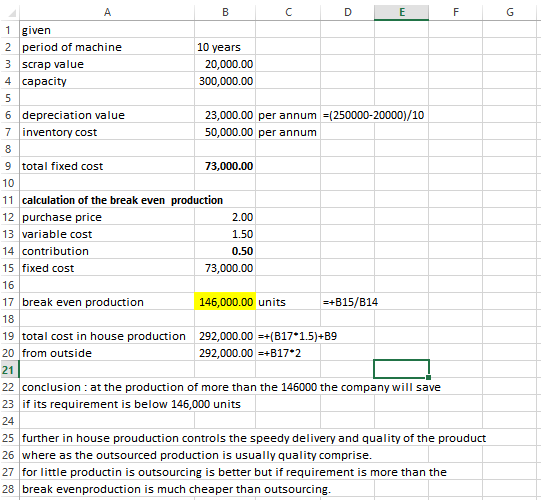Select bold 73,000.00 total fixed cost cell
The height and width of the screenshot is (501, 542).
coord(225,166)
